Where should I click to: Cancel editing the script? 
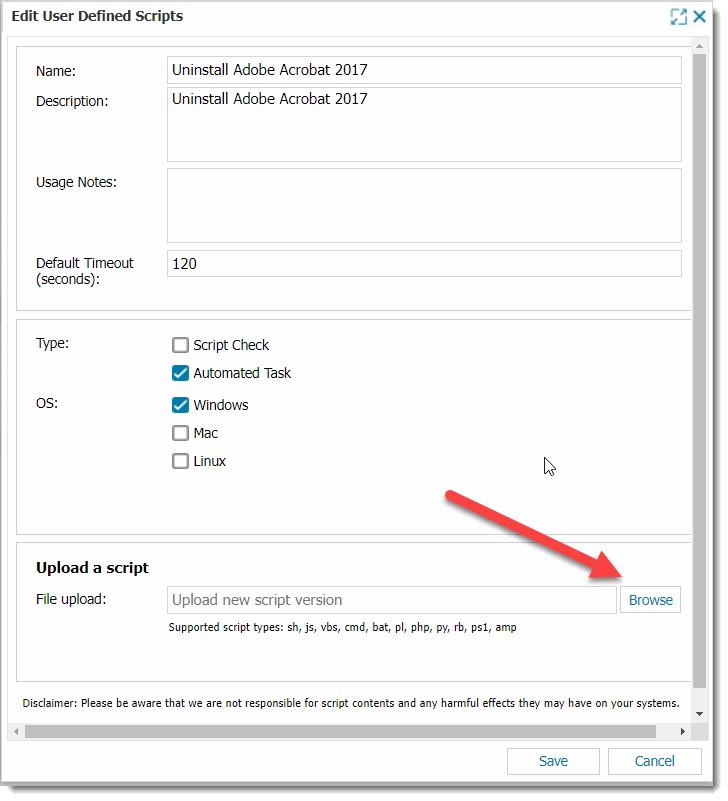[655, 761]
